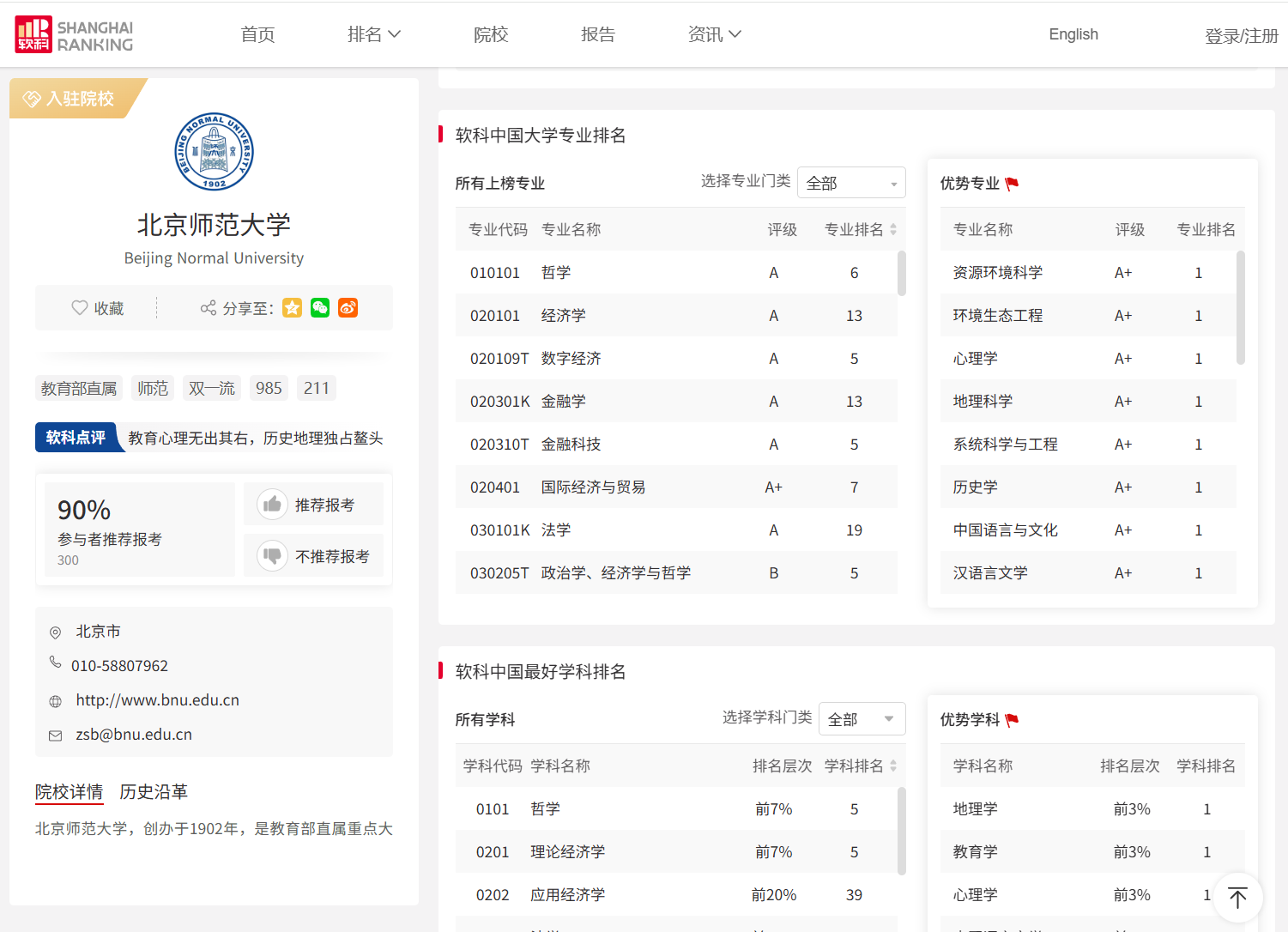Share to QQ Zone star icon
1288x932 pixels.
coord(293,307)
